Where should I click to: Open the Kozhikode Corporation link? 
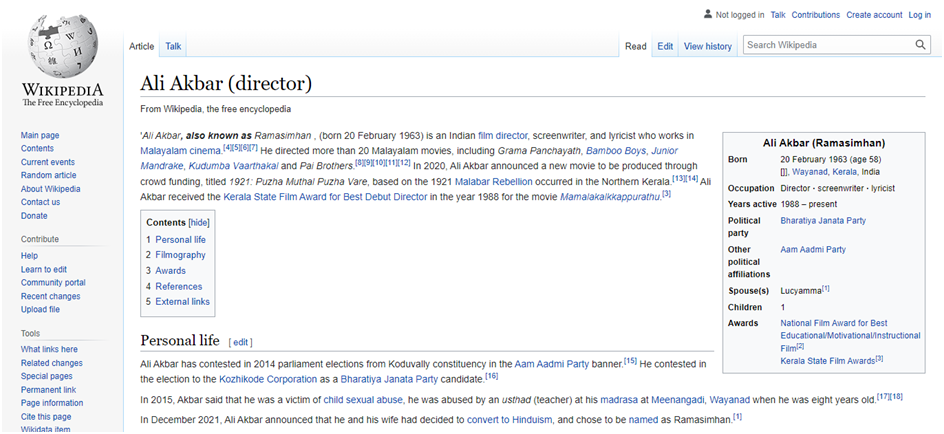(268, 379)
